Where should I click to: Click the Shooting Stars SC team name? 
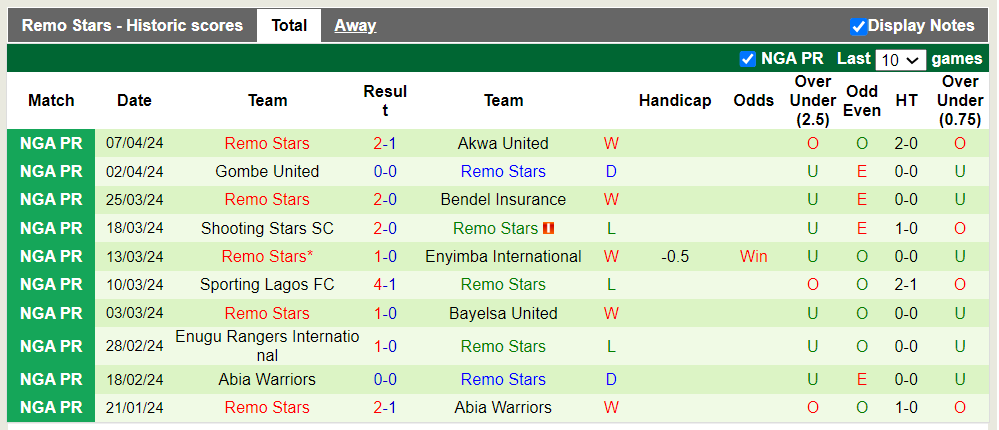coord(267,228)
